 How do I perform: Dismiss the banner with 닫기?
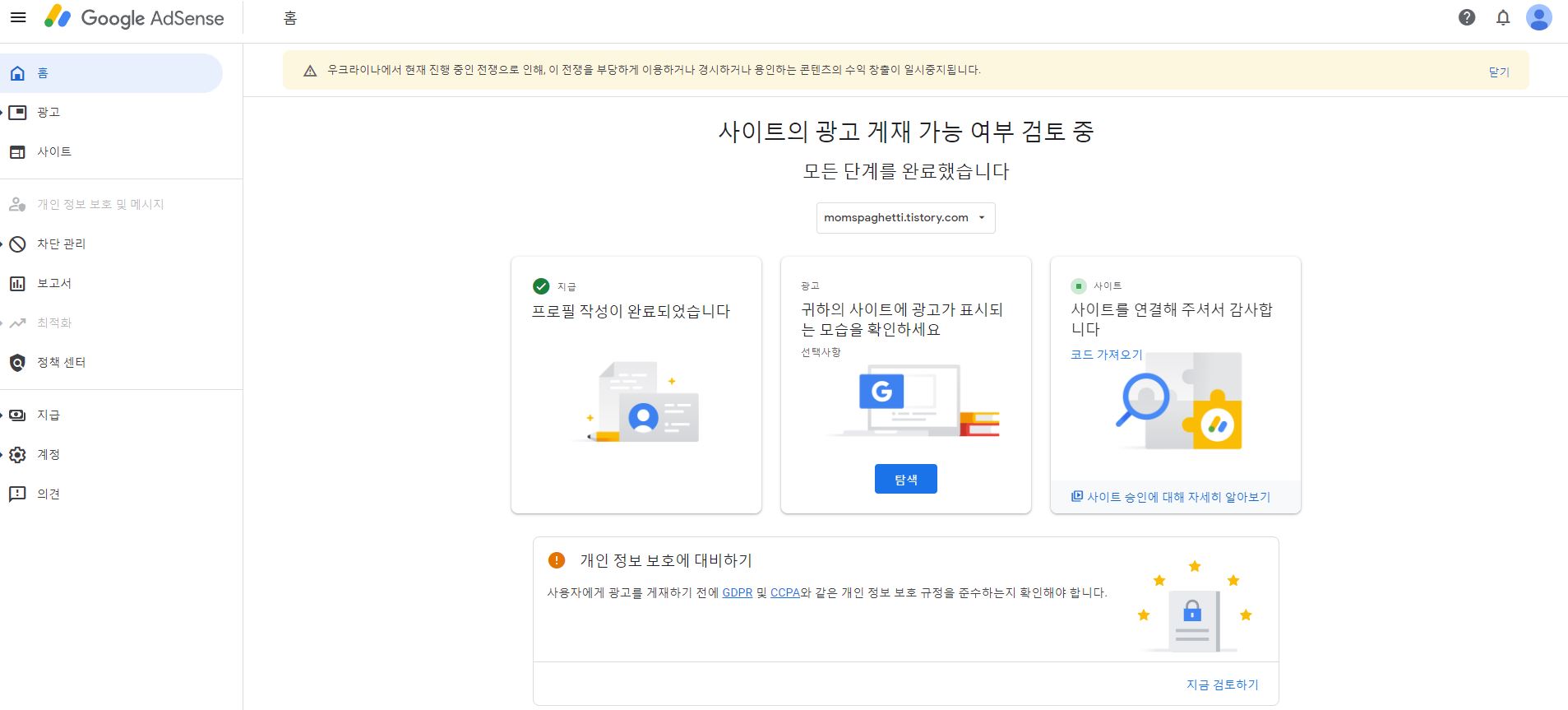1499,72
